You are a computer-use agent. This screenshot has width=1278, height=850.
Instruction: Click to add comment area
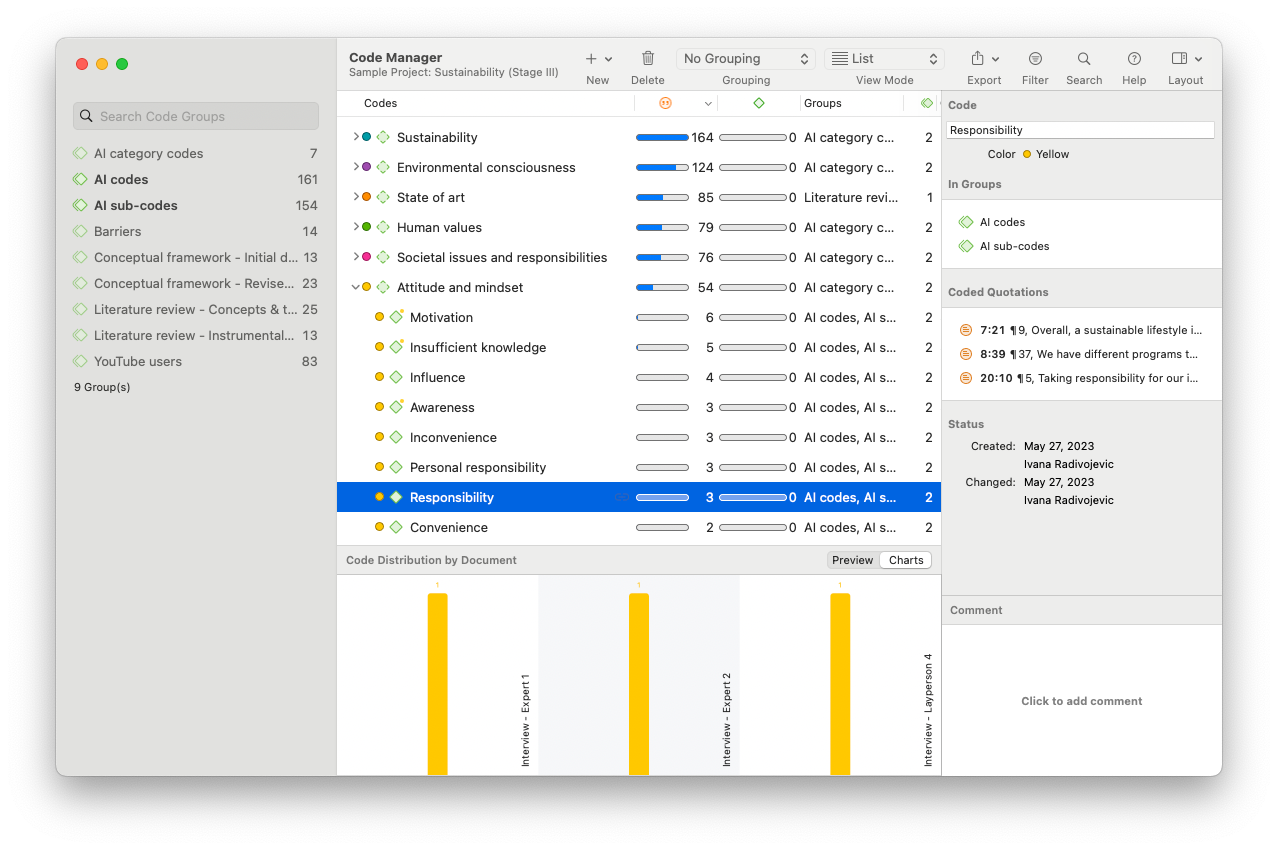point(1081,701)
